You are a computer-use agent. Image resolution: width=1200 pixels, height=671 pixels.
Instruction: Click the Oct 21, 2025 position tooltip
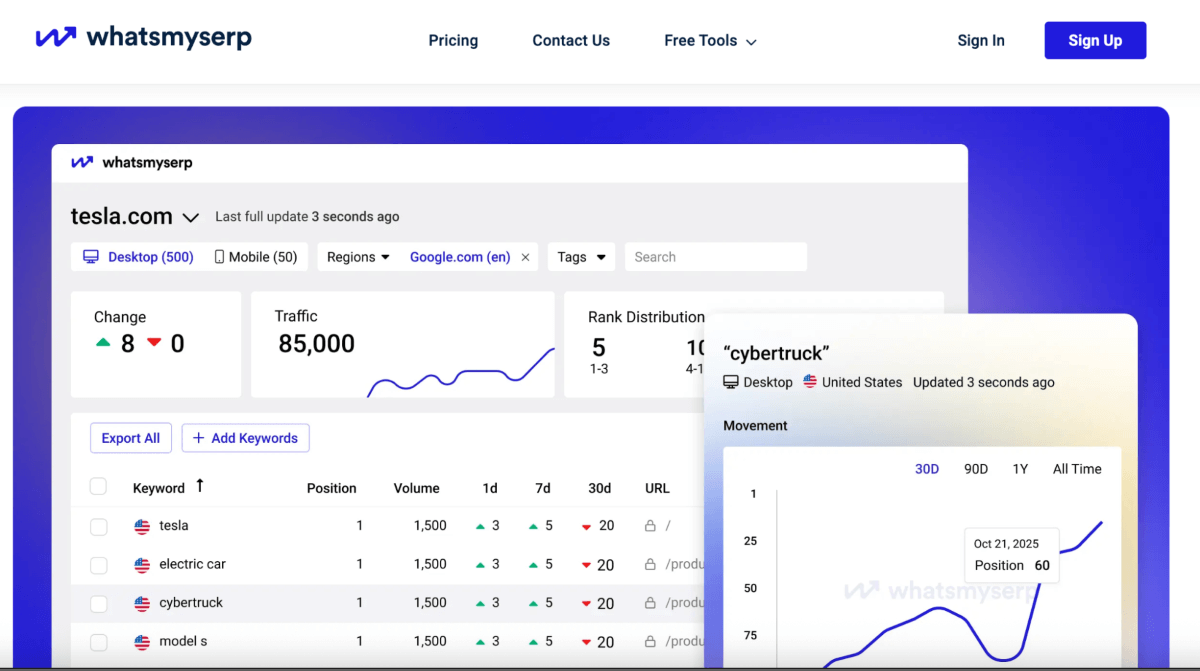(x=1012, y=555)
